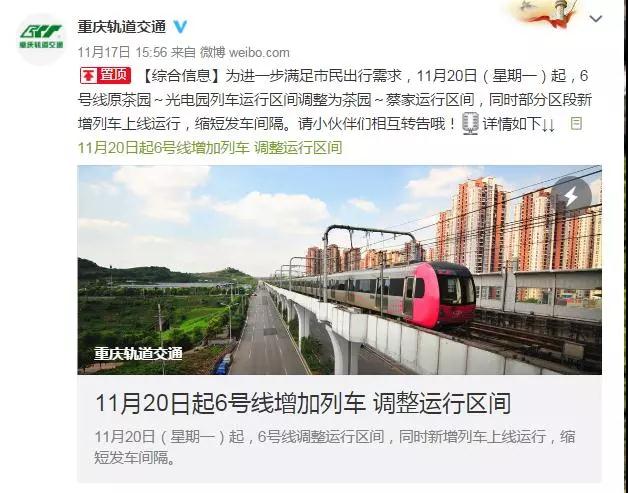Screen dimensions: 628x493
Task: Click the double down arrows after 详情如下
Action: click(x=549, y=126)
